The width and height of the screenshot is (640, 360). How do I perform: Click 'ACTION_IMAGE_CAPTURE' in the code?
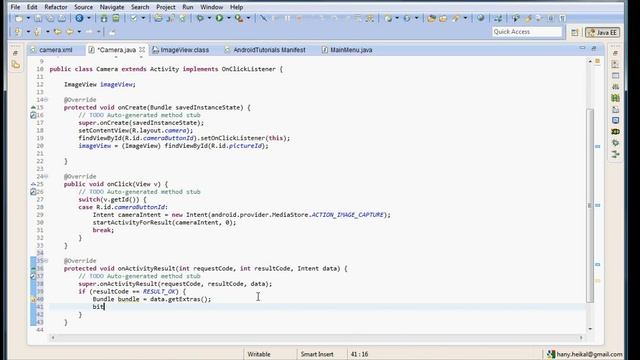coord(347,215)
